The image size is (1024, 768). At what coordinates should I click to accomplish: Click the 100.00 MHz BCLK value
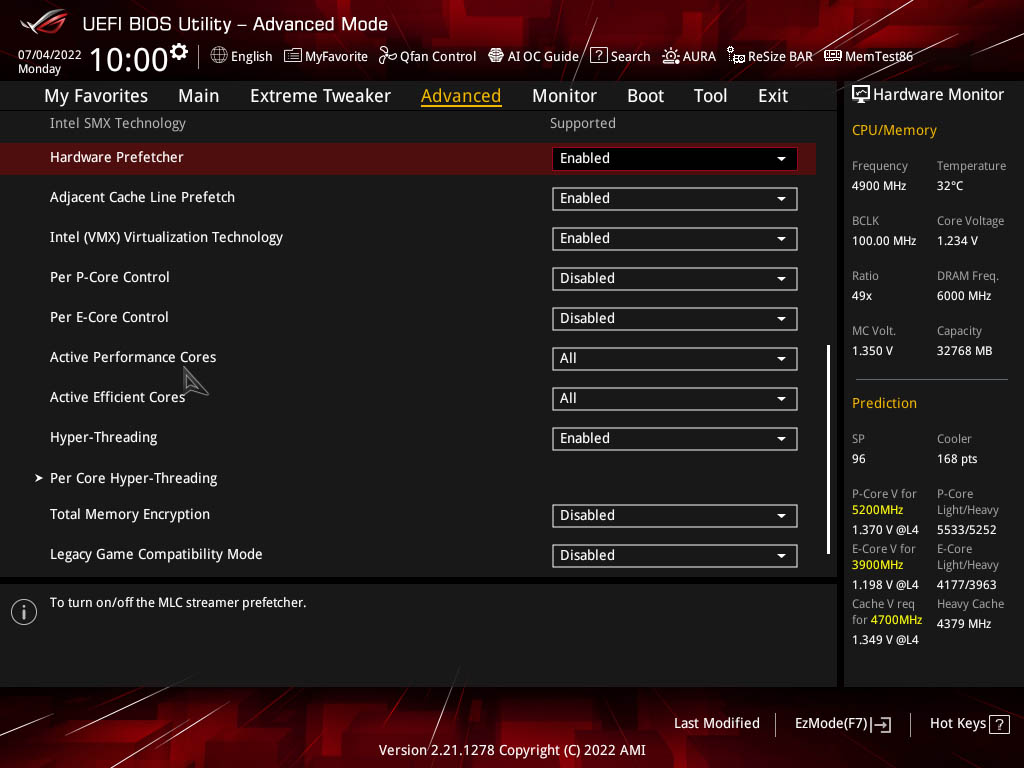[884, 241]
